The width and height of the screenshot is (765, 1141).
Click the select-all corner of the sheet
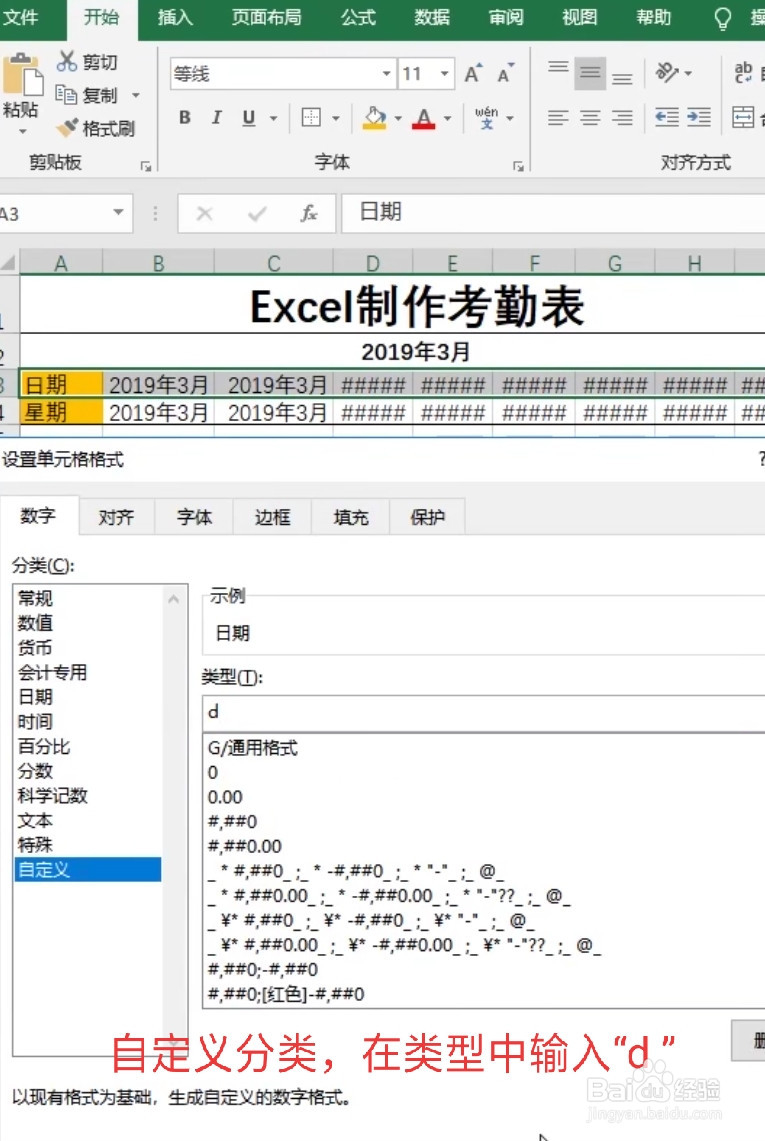9,263
